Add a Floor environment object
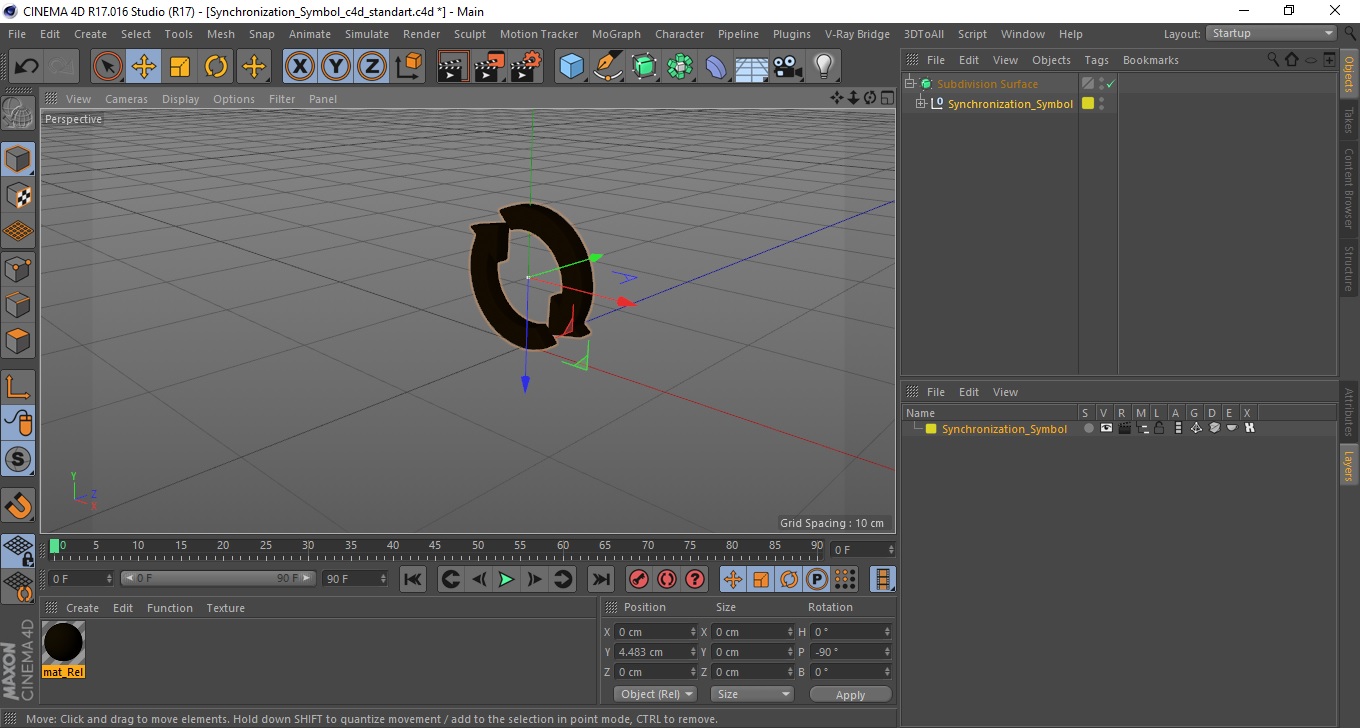The image size is (1360, 728). [751, 67]
